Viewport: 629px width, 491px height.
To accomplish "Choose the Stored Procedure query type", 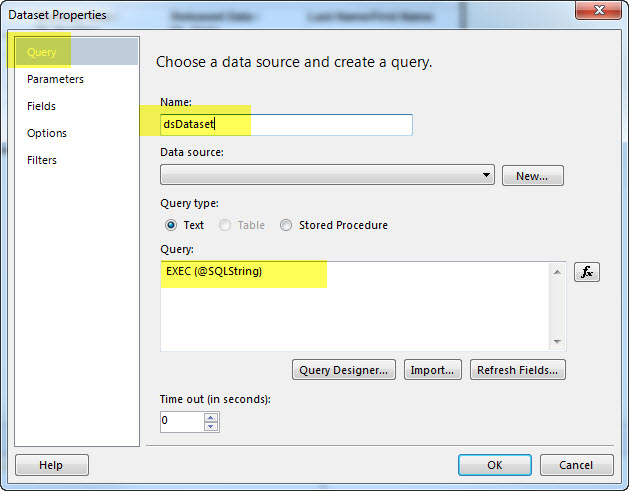I will [x=287, y=226].
